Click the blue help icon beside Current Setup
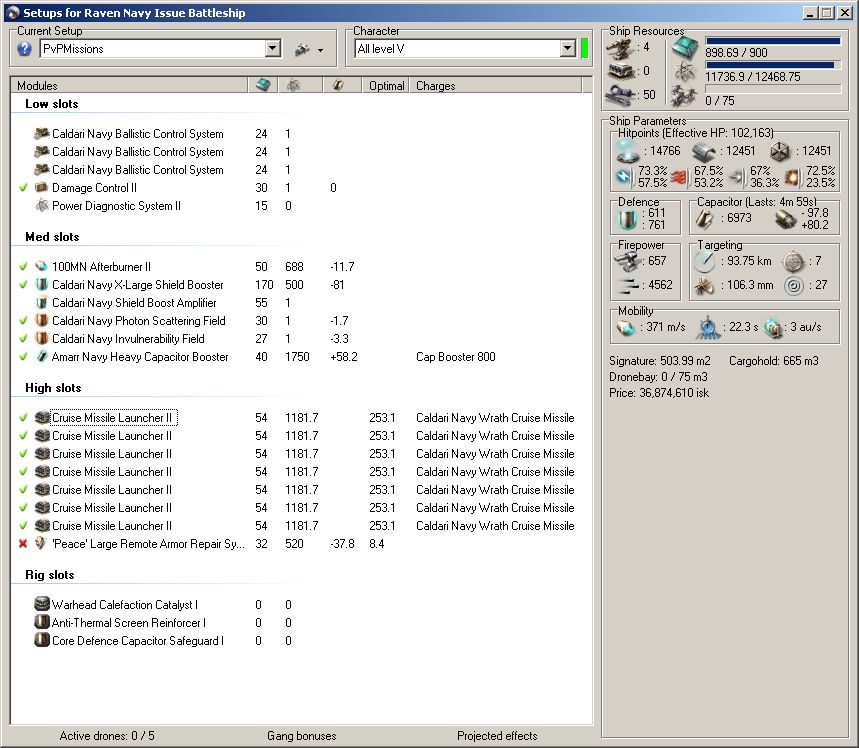This screenshot has width=859, height=748. (x=25, y=49)
